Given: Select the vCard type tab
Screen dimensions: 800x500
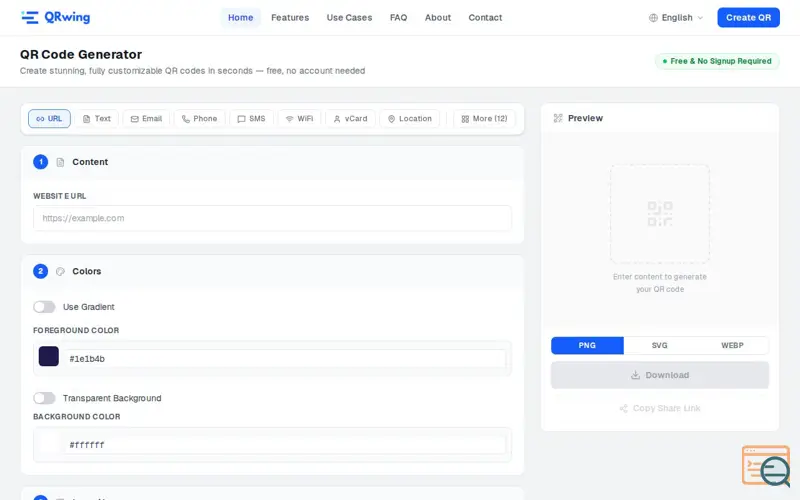Looking at the screenshot, I should pos(351,119).
